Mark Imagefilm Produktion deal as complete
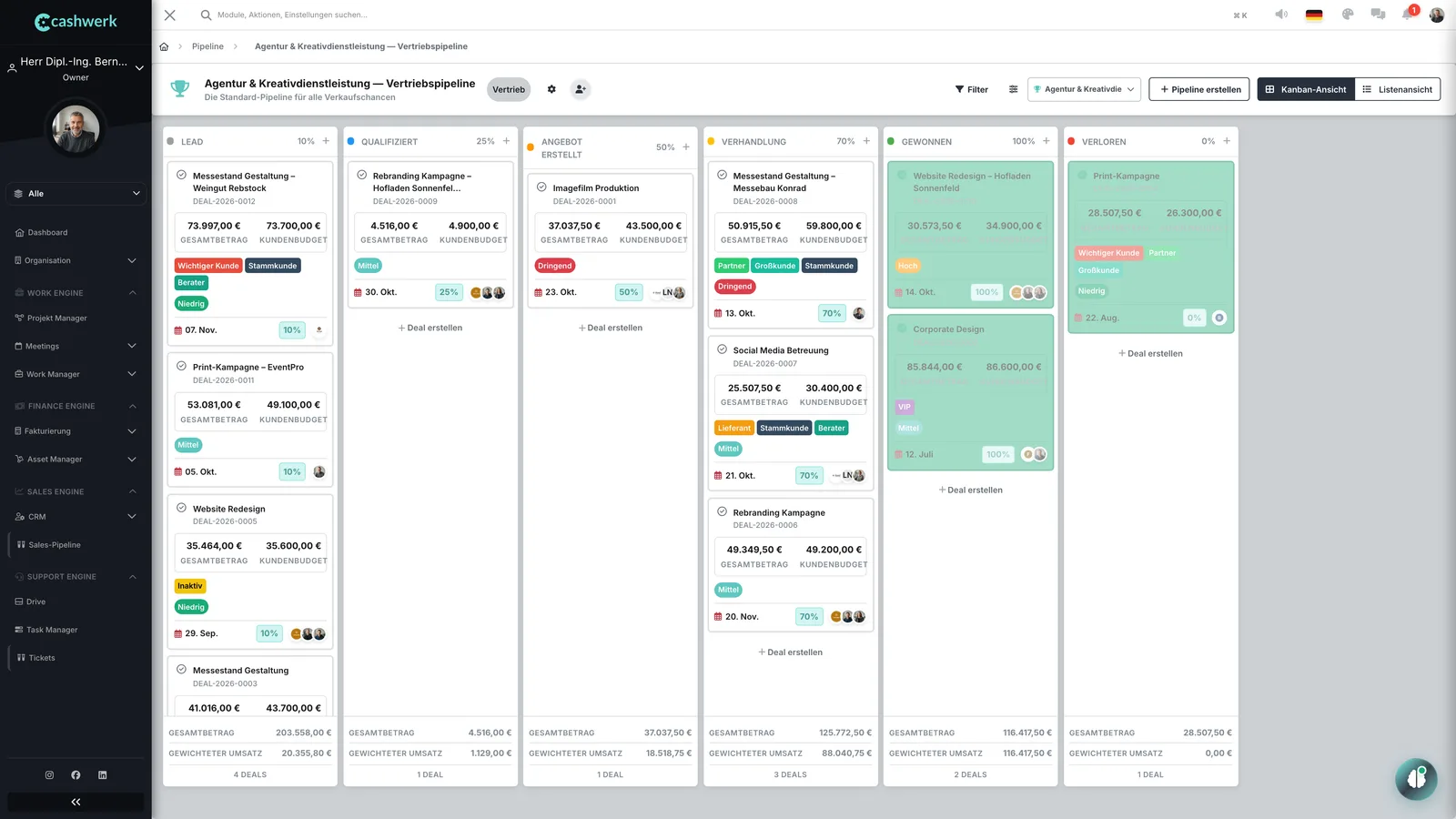 click(541, 187)
